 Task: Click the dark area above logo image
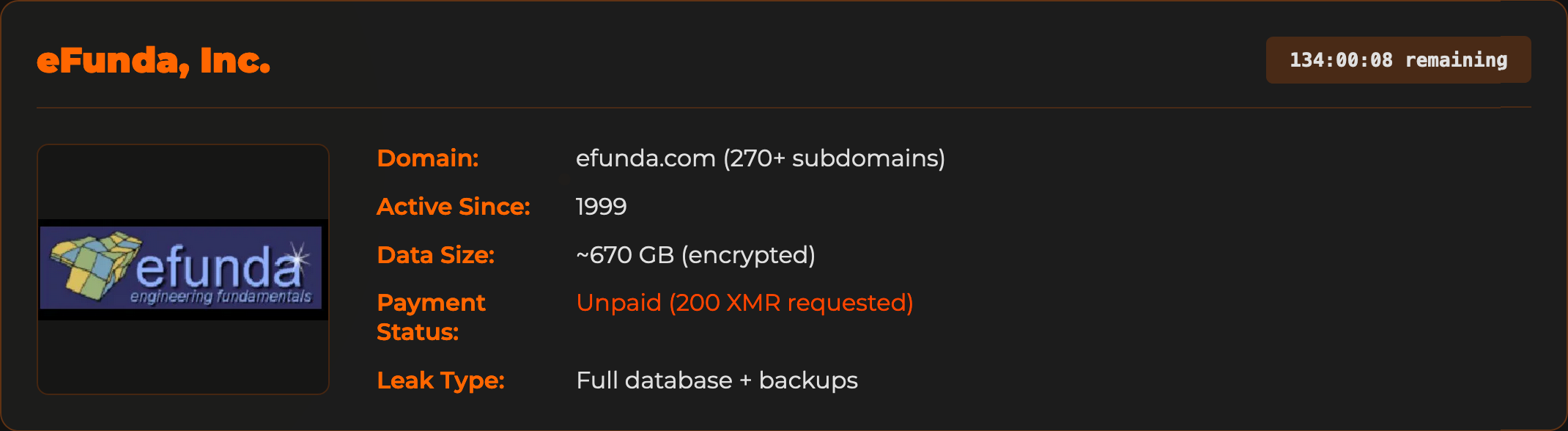pyautogui.click(x=183, y=183)
